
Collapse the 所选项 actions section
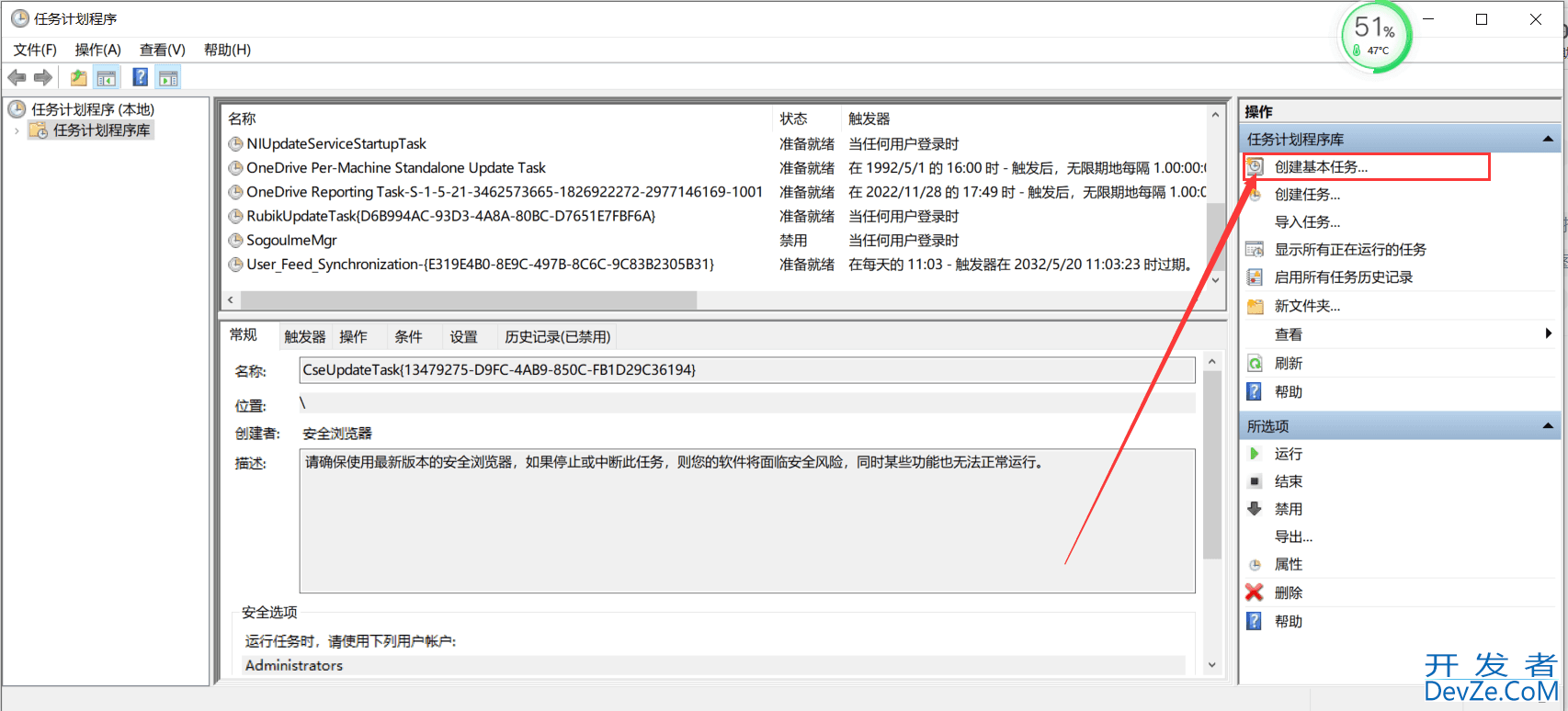[1548, 425]
